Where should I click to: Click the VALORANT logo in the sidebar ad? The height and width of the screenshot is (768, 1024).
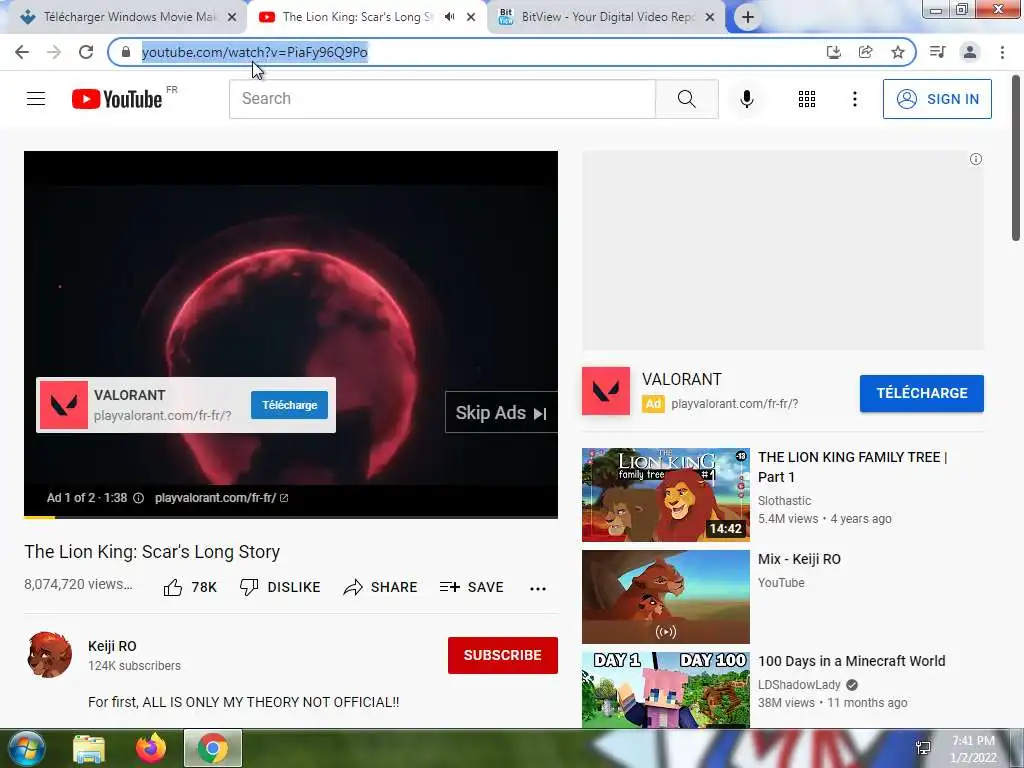(606, 391)
